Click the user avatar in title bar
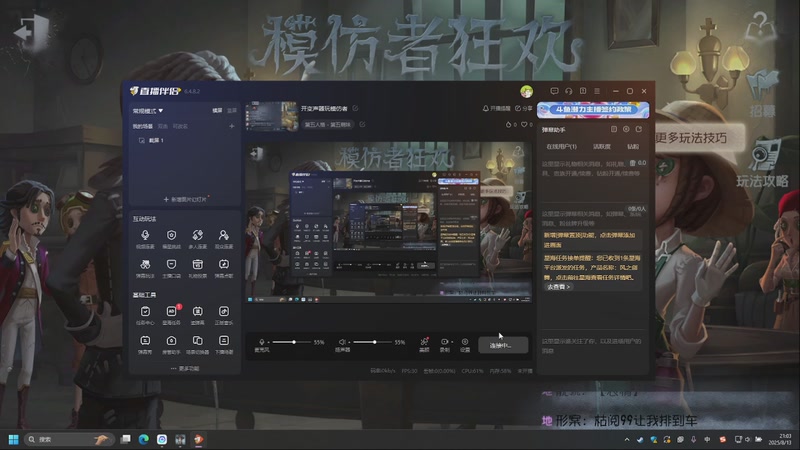The height and width of the screenshot is (450, 800). (x=527, y=91)
